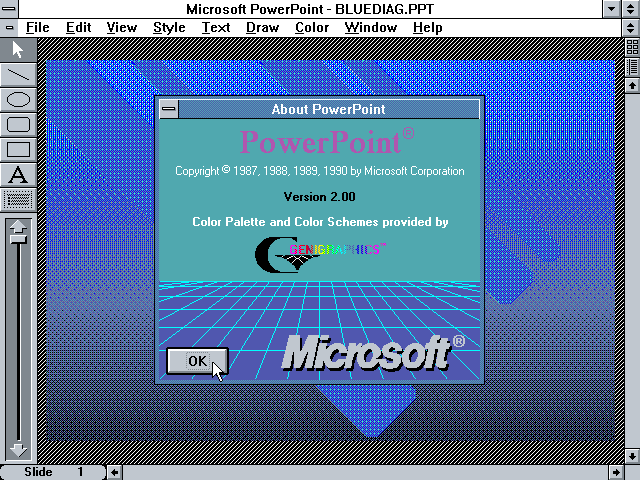640x480 pixels.
Task: Open the View menu
Action: (122, 28)
